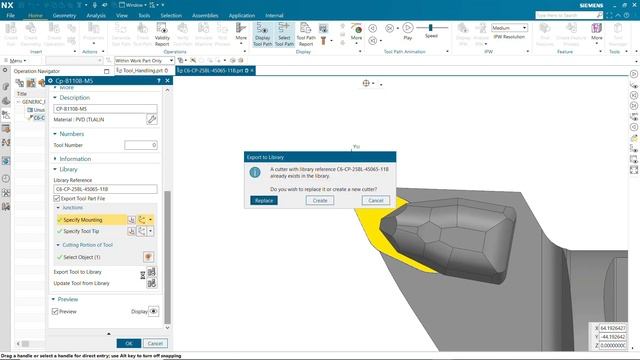Cancel the Export to Library dialog
The height and width of the screenshot is (360, 640).
[376, 200]
